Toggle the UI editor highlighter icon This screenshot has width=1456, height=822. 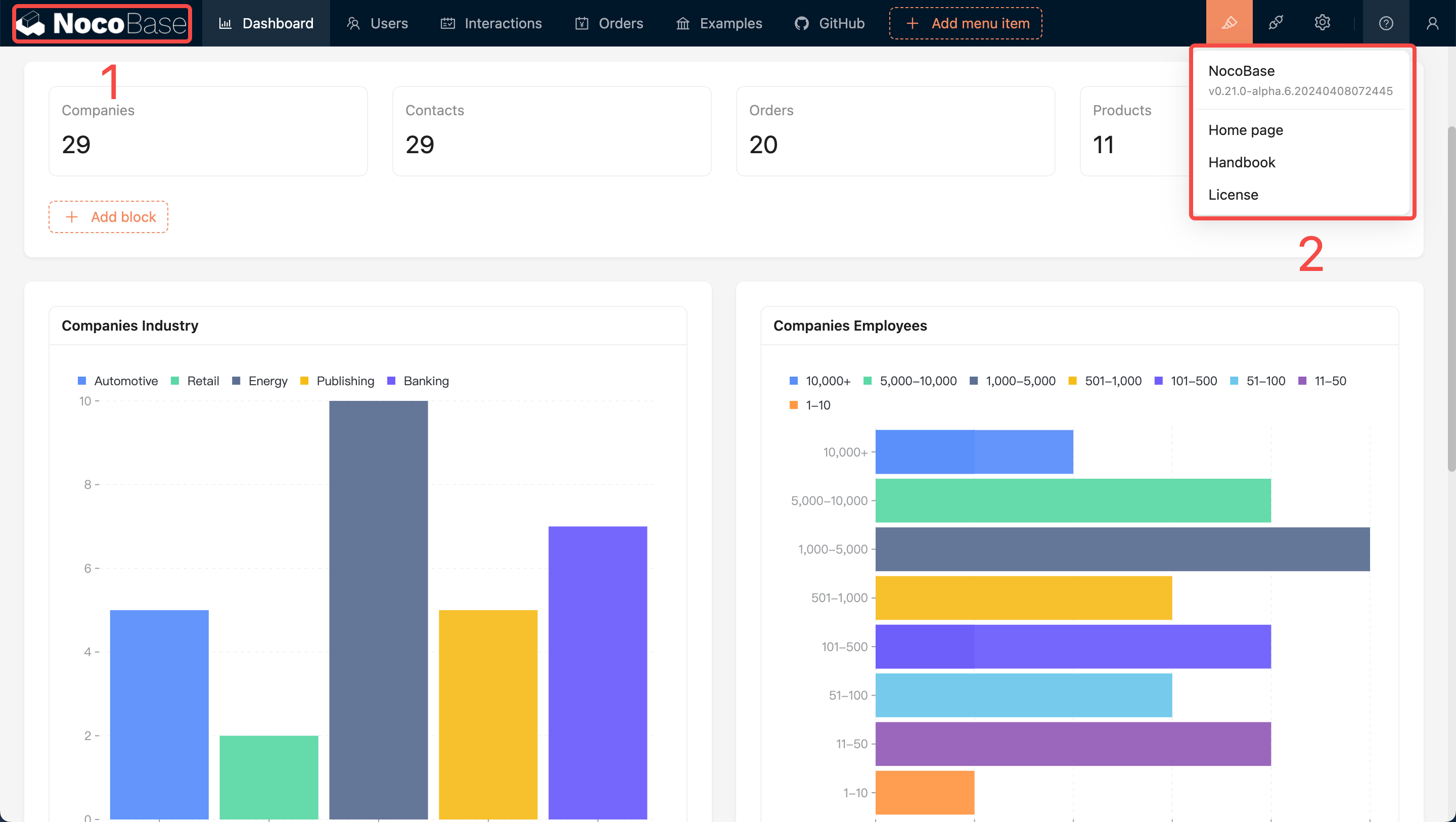1229,23
